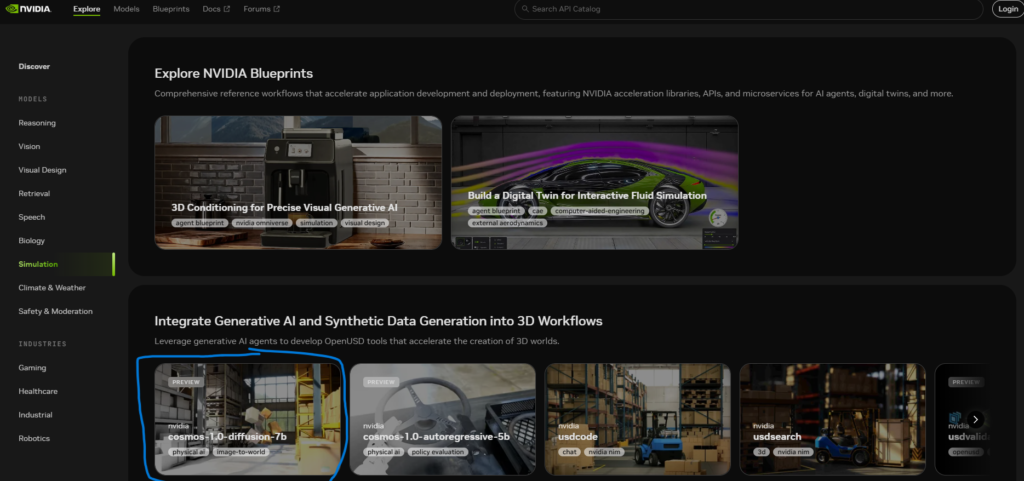Choose Visual Design in sidebar models

tap(42, 170)
